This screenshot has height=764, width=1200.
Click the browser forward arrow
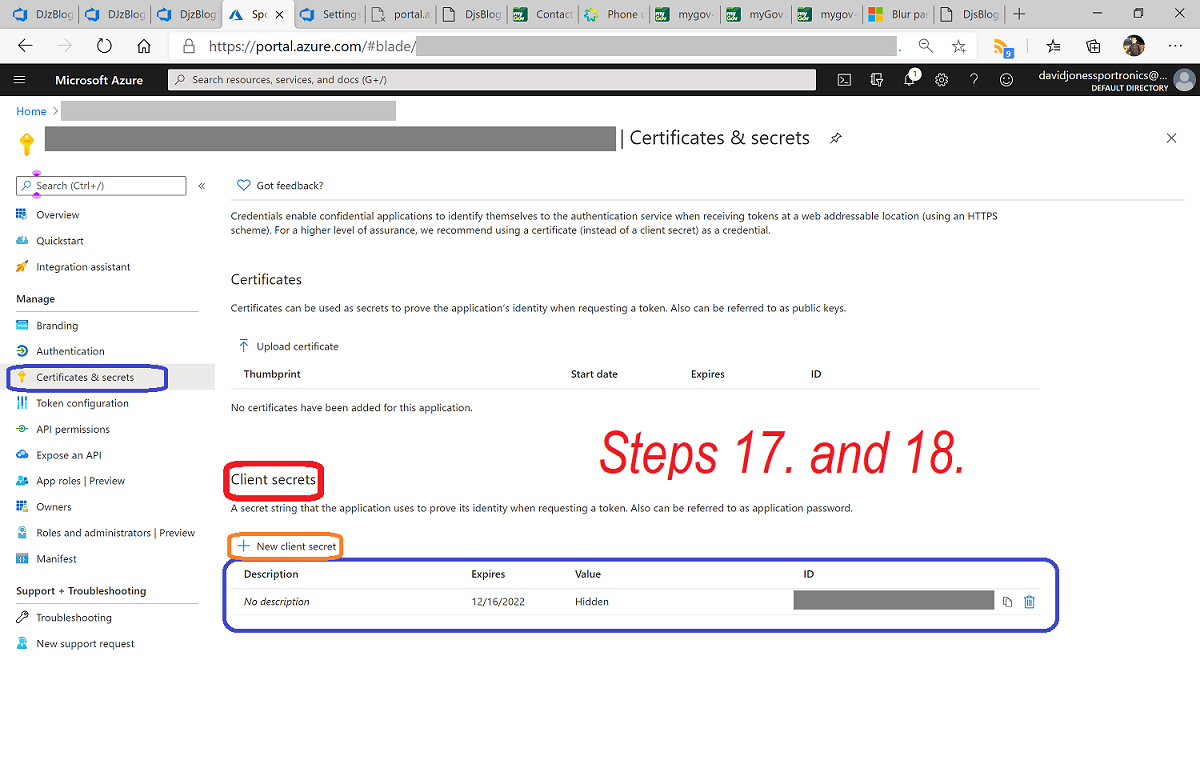click(65, 46)
